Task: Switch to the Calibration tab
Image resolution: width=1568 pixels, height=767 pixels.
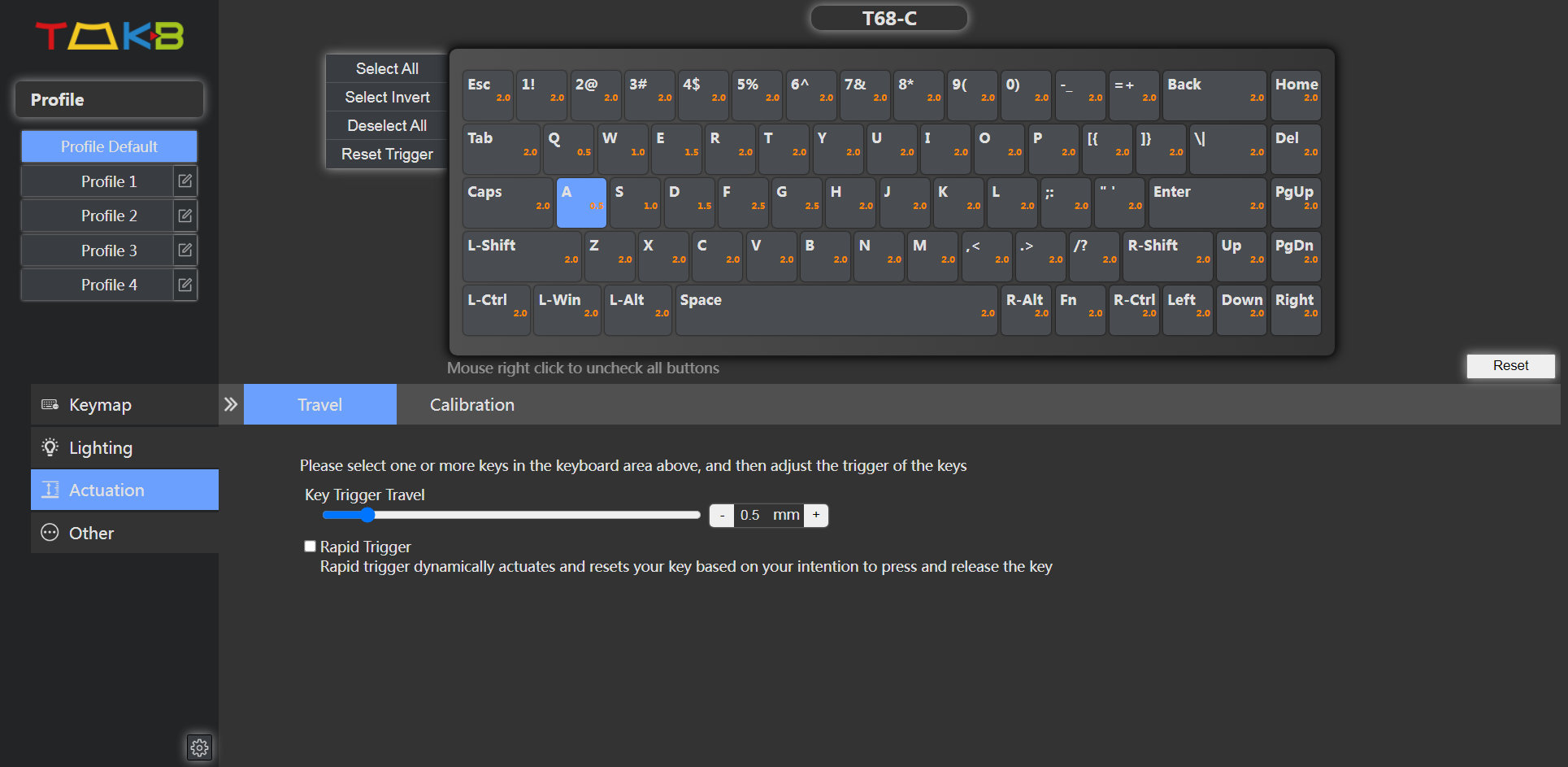Action: point(471,405)
